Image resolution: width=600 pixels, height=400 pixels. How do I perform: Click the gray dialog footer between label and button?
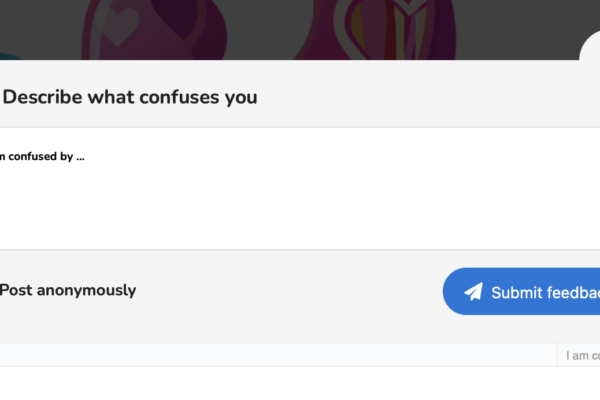pyautogui.click(x=289, y=293)
